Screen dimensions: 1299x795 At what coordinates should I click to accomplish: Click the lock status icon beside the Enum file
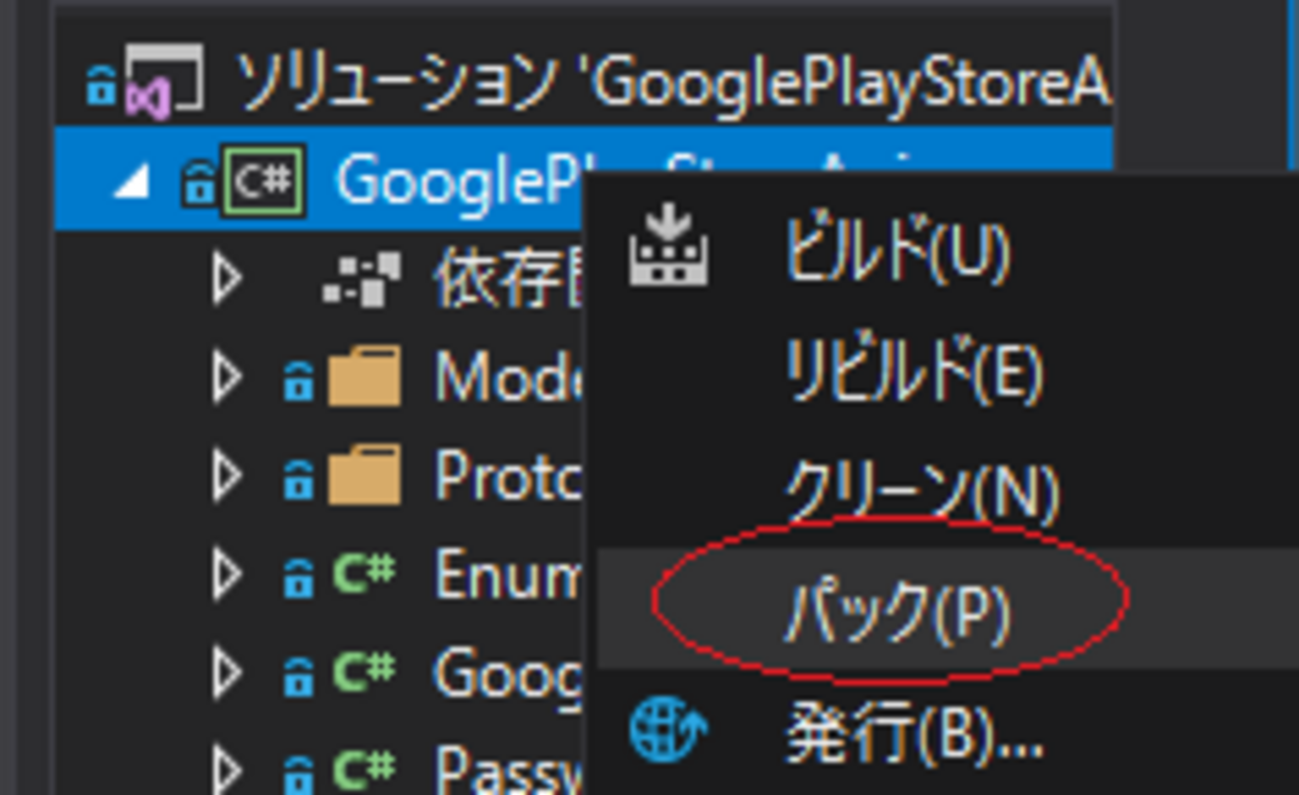(x=297, y=578)
